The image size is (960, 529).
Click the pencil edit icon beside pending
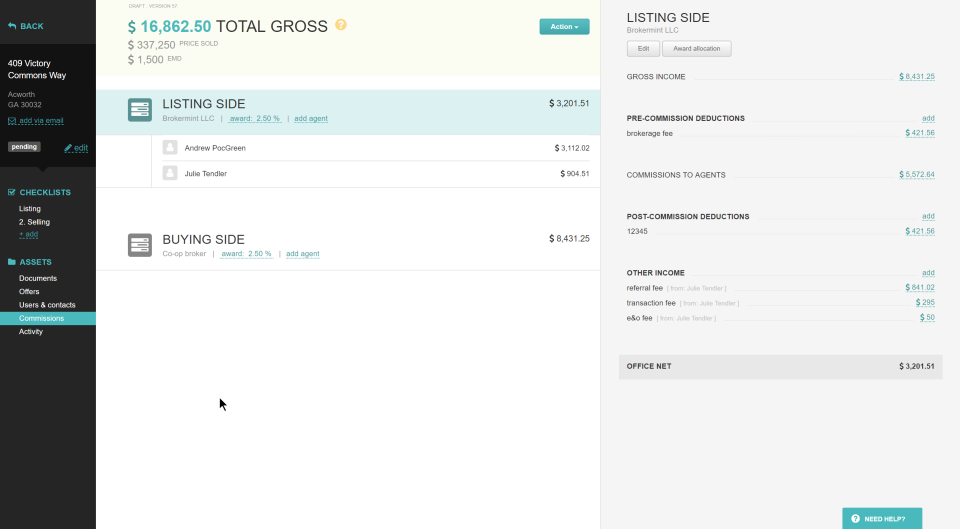[68, 148]
